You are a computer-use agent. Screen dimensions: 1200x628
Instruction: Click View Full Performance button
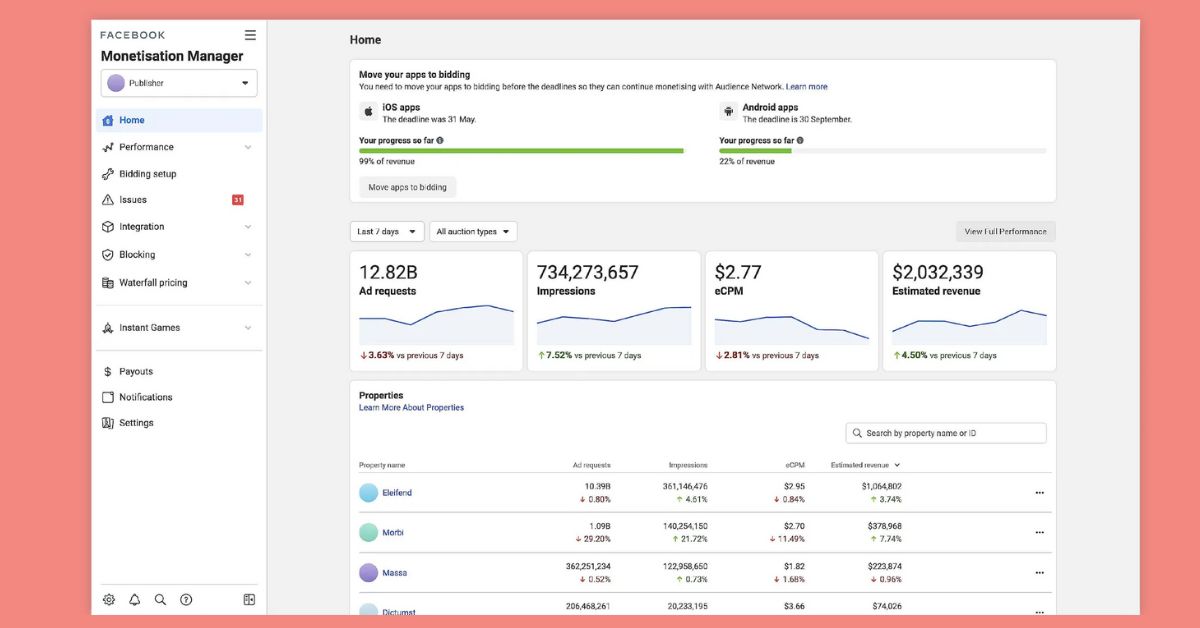point(1005,232)
